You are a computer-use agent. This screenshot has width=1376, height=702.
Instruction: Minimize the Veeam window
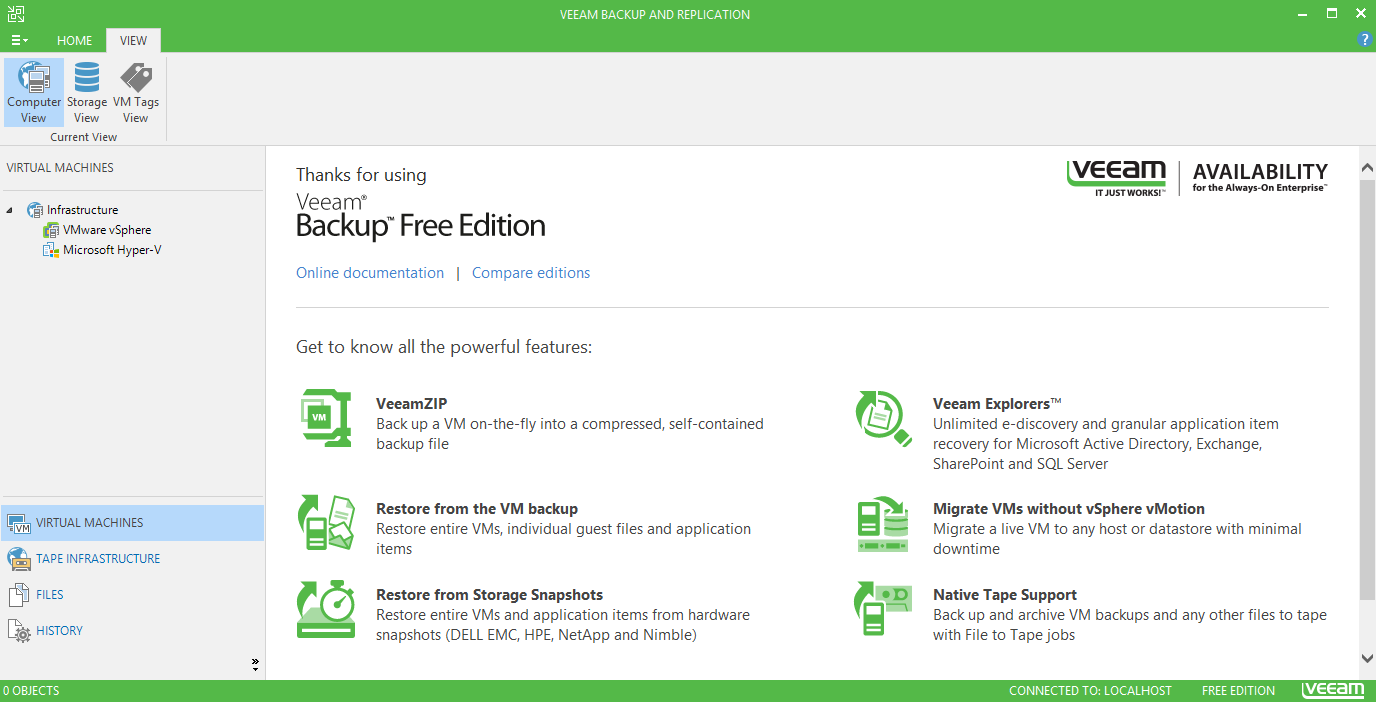coord(1303,14)
